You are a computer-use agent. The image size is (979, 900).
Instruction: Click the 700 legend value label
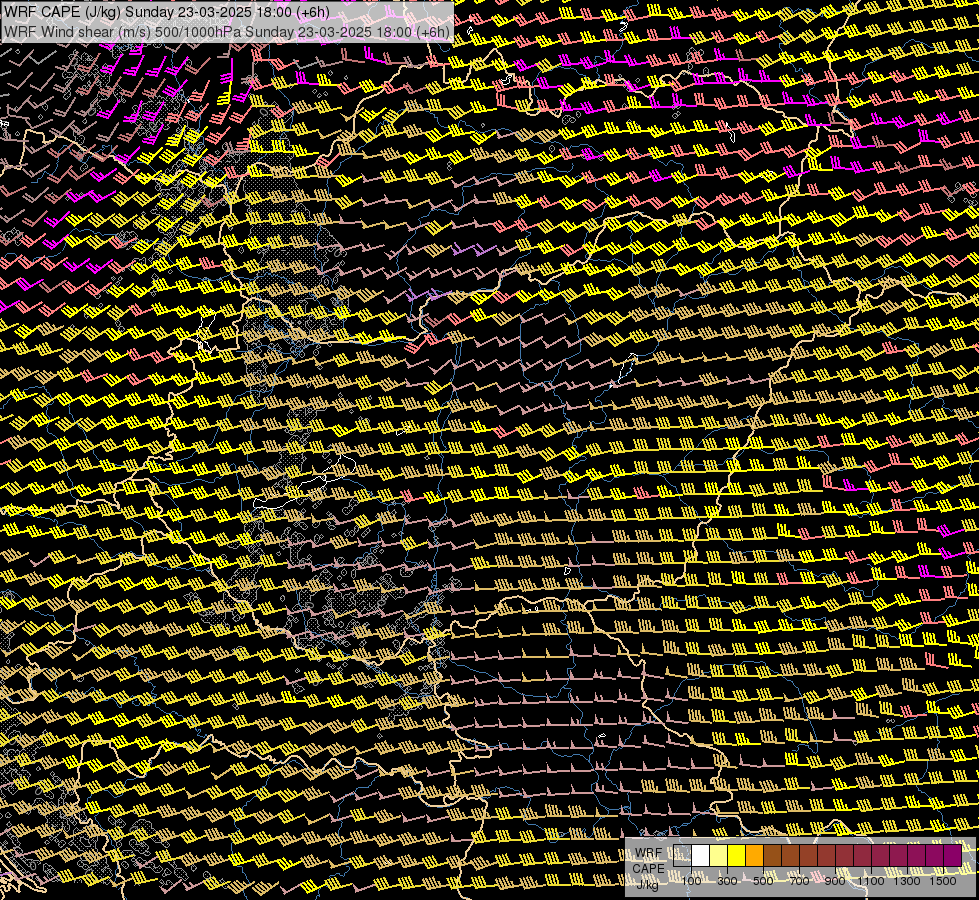click(x=799, y=881)
